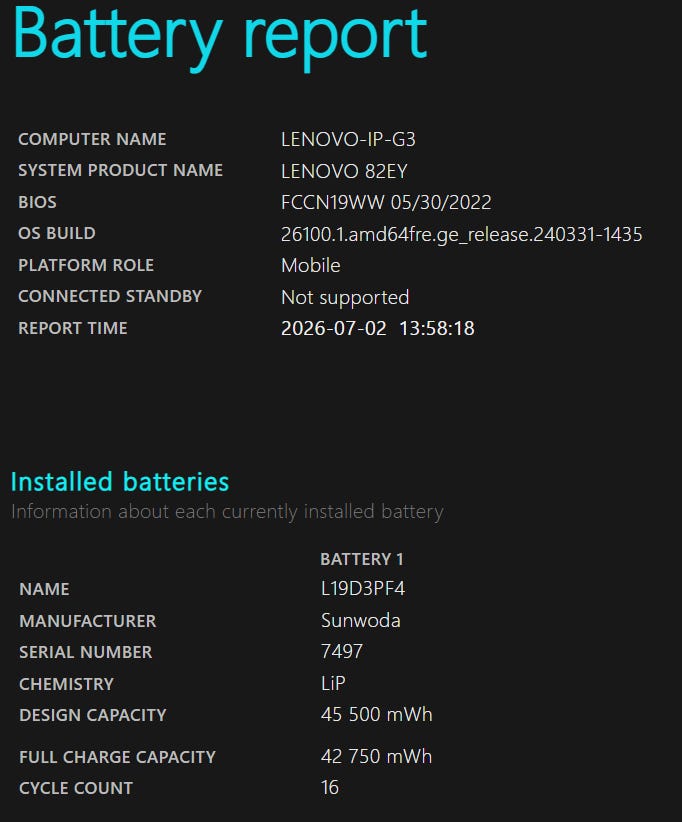Click the 42 750 mWh full charge value
The height and width of the screenshot is (822, 682).
point(376,756)
